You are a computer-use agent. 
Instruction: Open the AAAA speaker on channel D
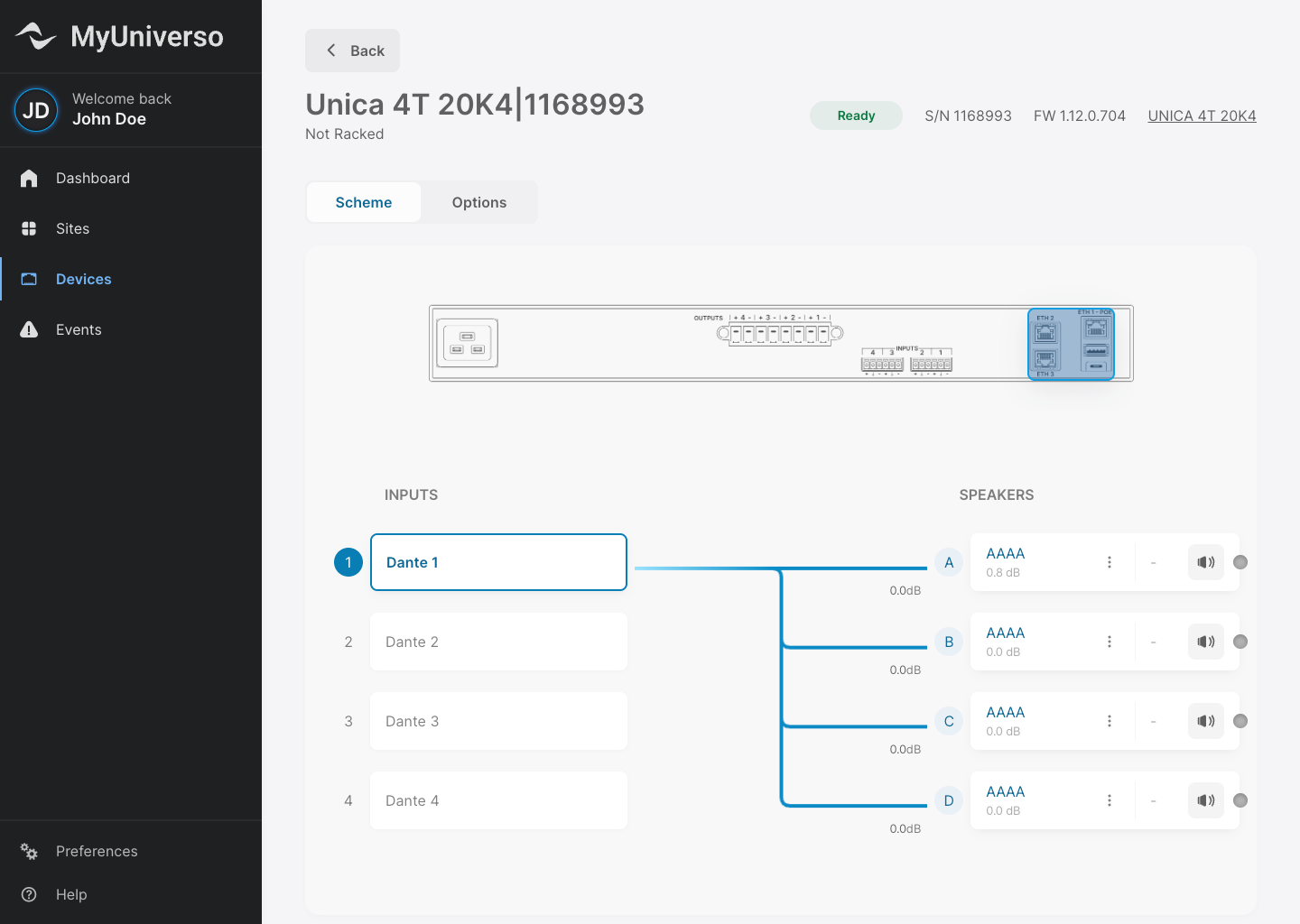[x=1006, y=791]
